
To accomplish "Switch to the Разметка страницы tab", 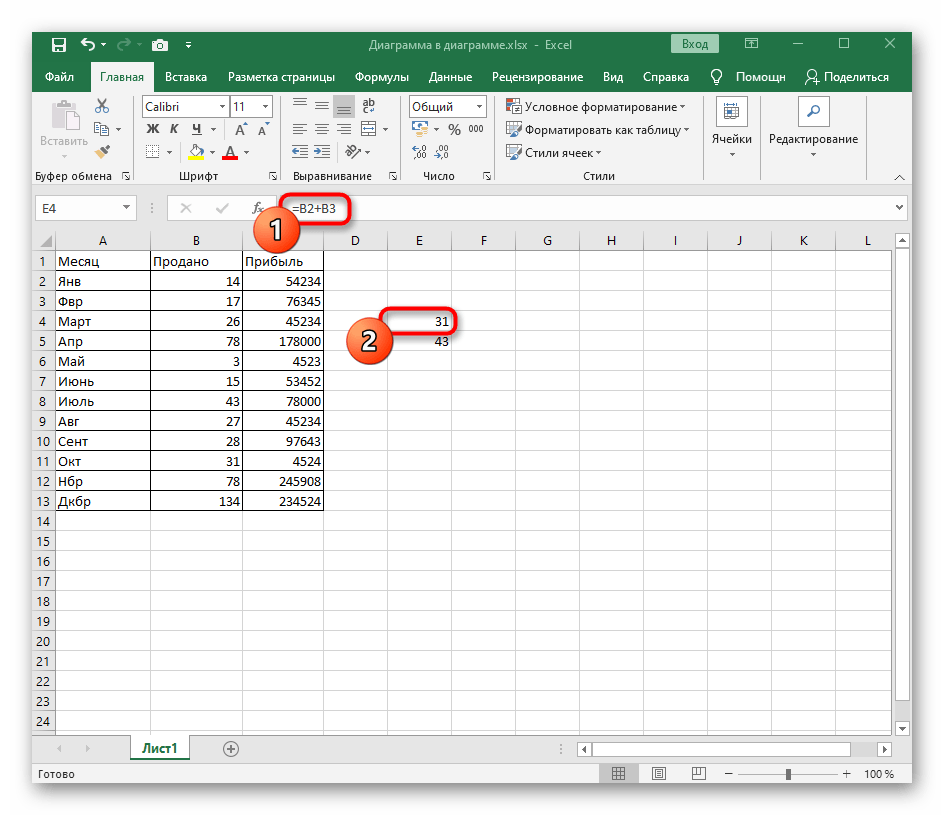I will pos(281,77).
